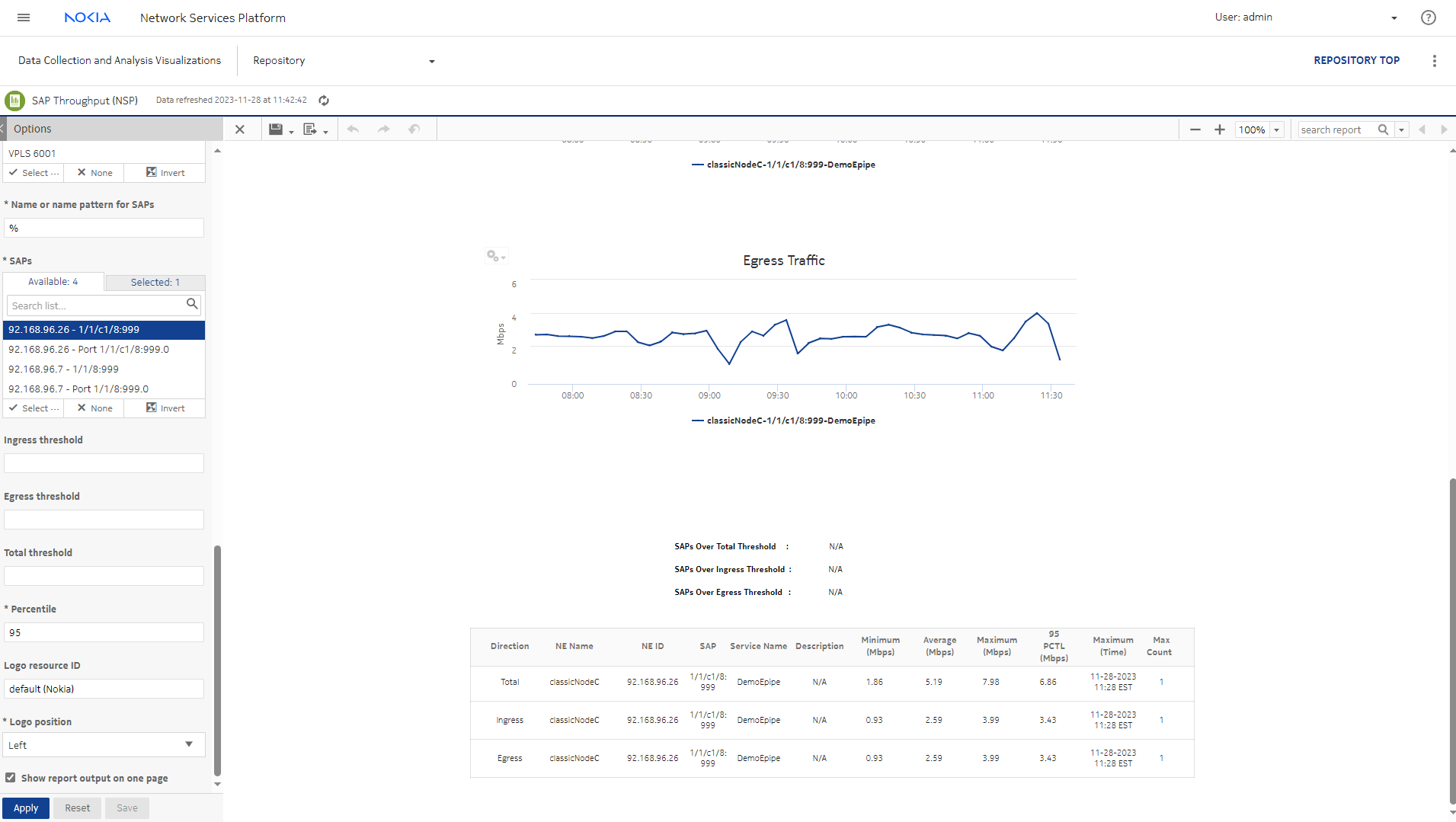Refresh the report data

[x=324, y=101]
